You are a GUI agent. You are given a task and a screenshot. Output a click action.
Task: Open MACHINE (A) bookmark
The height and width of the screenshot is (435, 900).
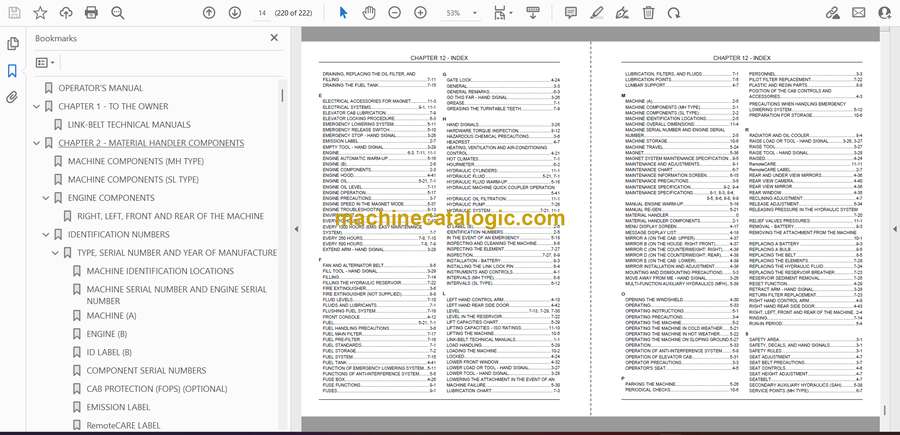pyautogui.click(x=111, y=316)
